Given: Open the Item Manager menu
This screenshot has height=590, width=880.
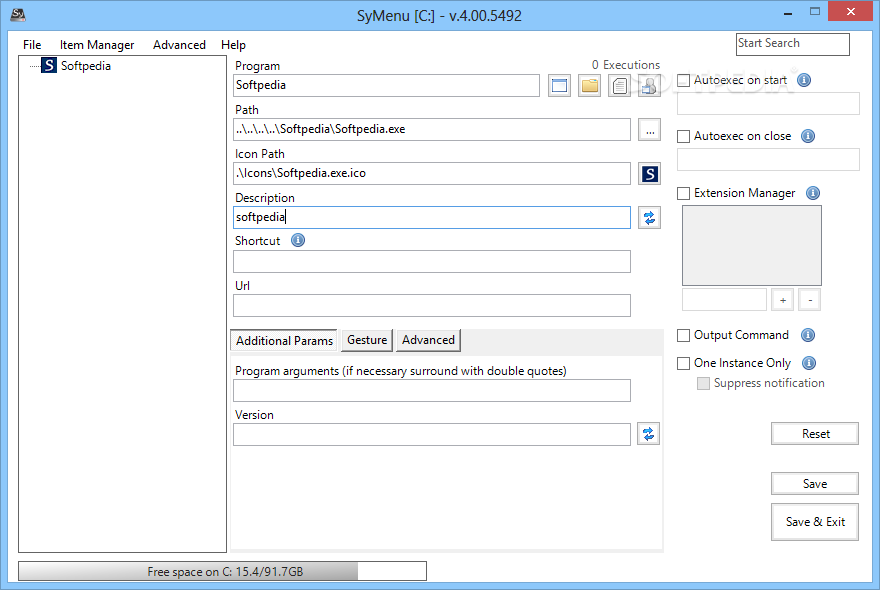Looking at the screenshot, I should click(97, 45).
